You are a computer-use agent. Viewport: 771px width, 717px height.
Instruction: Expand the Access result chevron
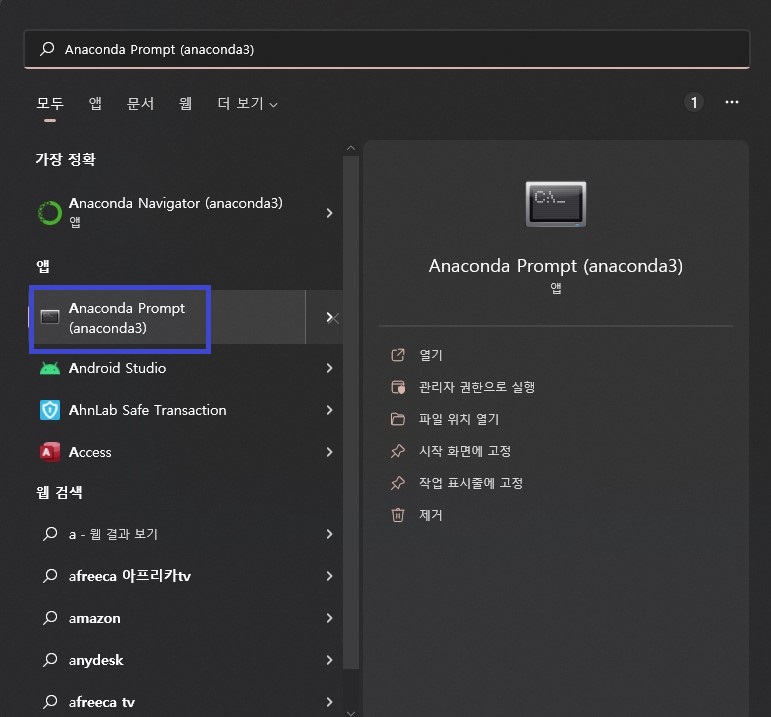pyautogui.click(x=329, y=452)
